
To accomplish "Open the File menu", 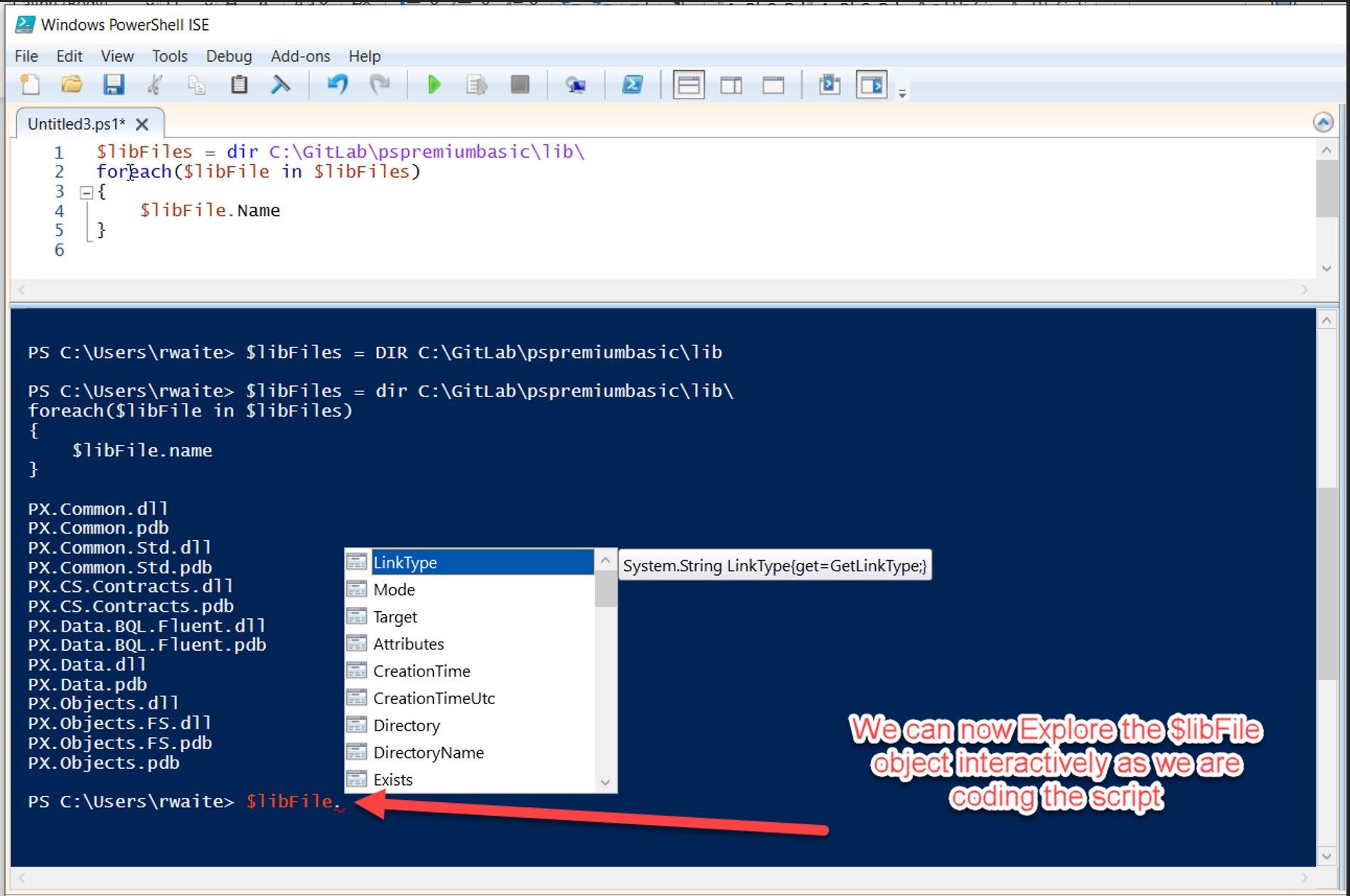I will (26, 56).
